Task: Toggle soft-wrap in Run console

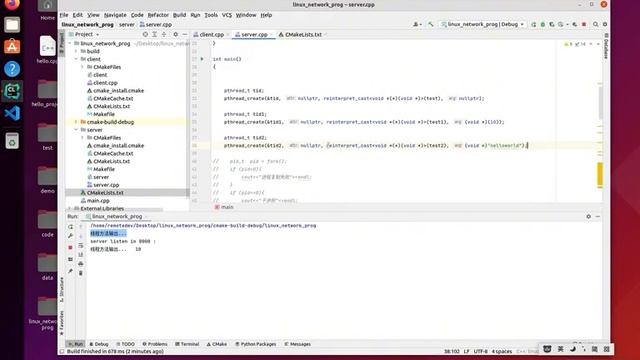Action: 81,245
